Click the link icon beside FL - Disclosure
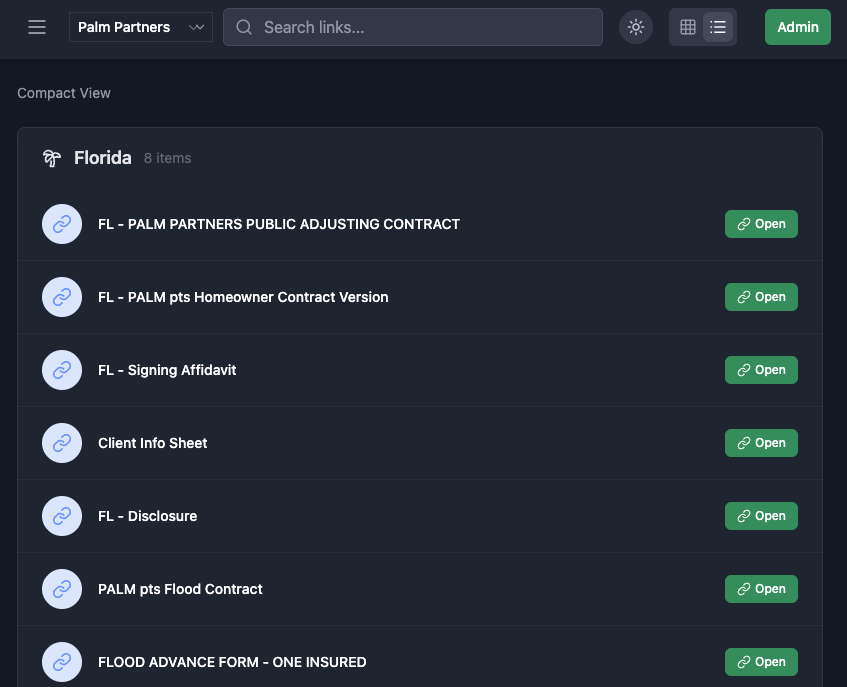847x687 pixels. [x=61, y=516]
